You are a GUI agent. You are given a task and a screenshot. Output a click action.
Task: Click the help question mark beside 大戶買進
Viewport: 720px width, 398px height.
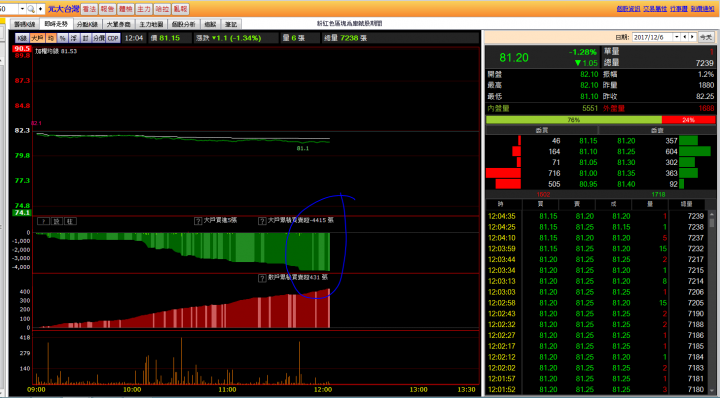point(198,221)
